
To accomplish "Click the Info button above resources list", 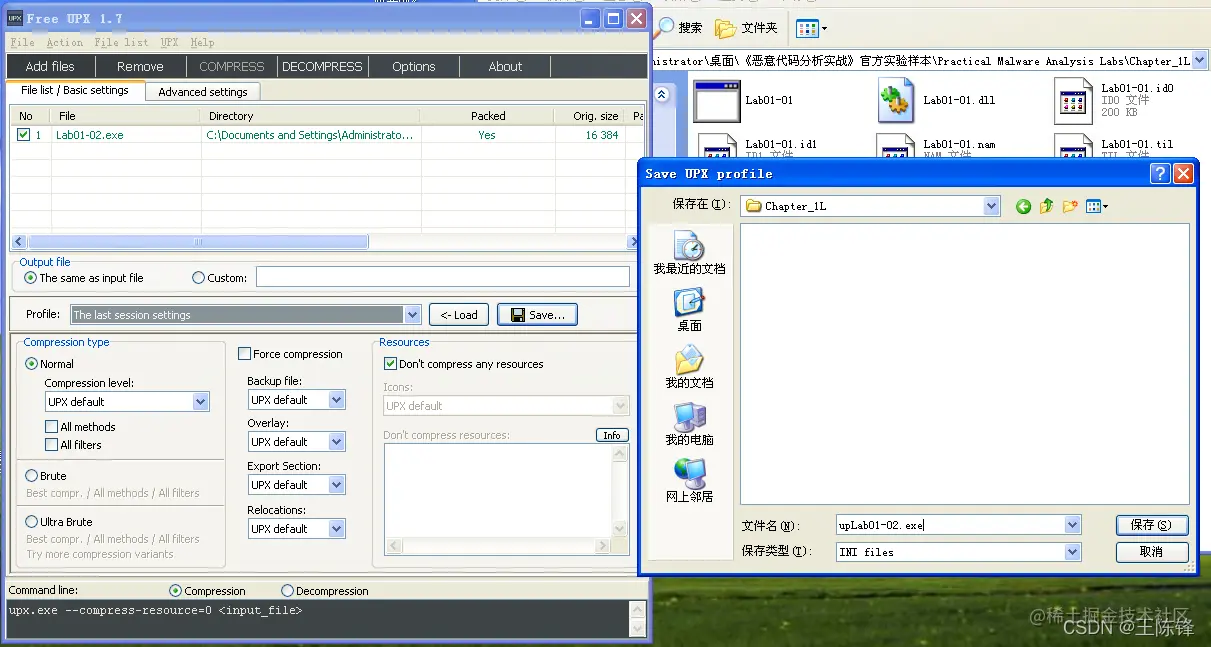I will click(x=612, y=435).
